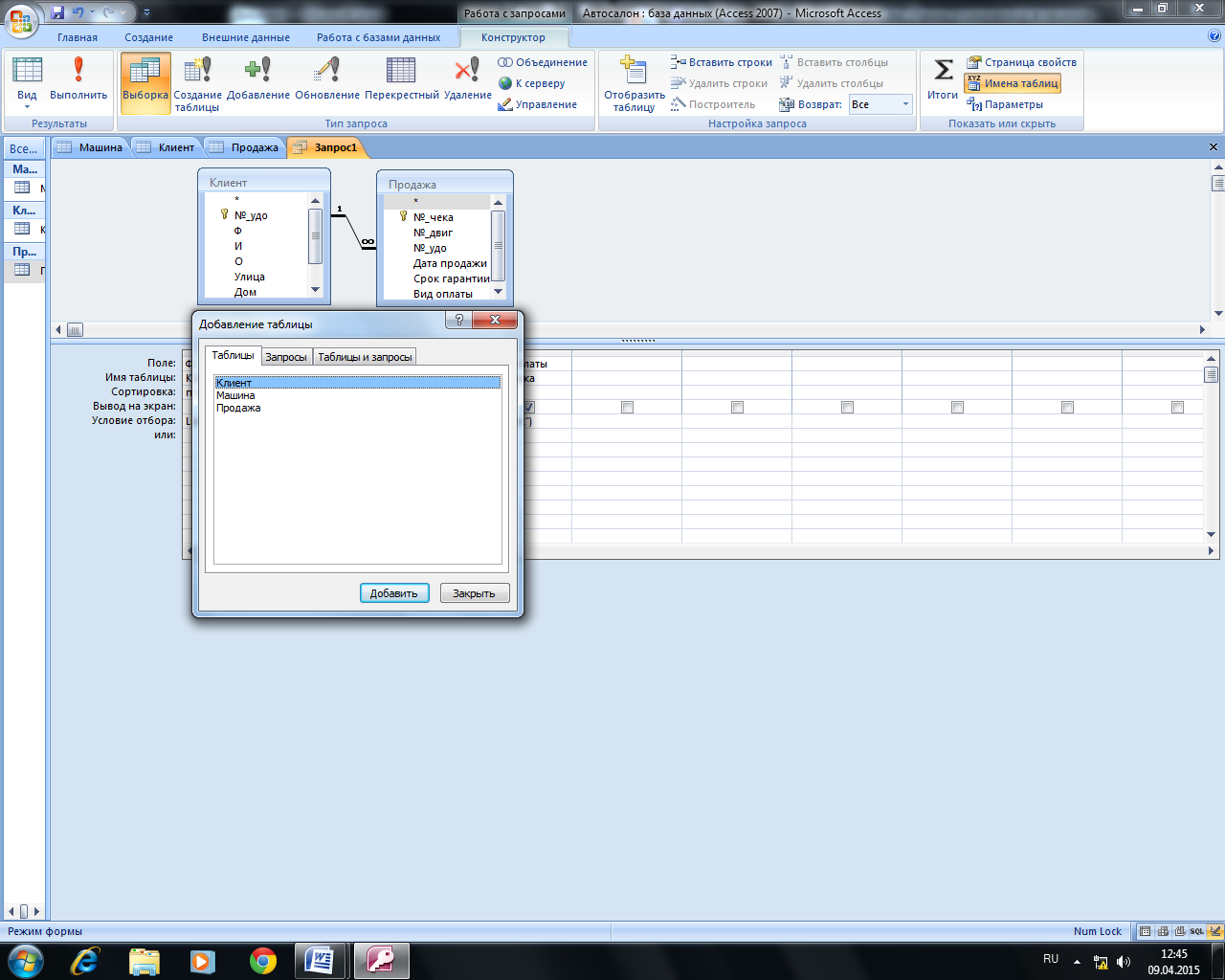Click the Office button
Image resolution: width=1225 pixels, height=980 pixels.
21,21
